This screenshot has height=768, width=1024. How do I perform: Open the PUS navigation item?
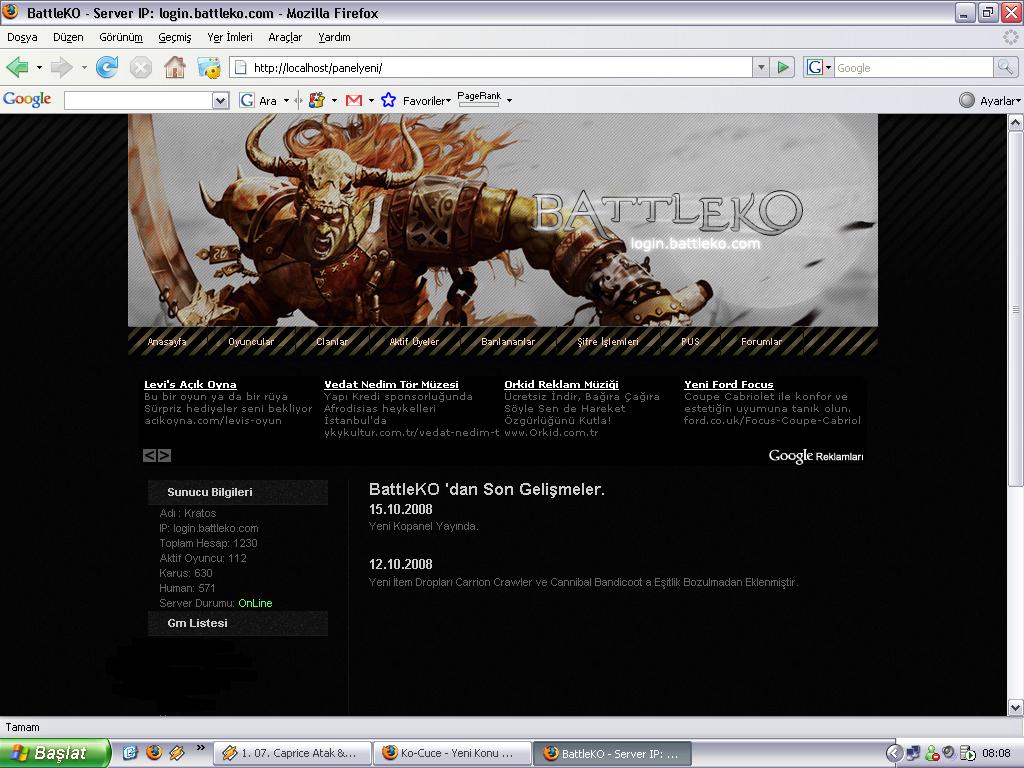click(690, 342)
